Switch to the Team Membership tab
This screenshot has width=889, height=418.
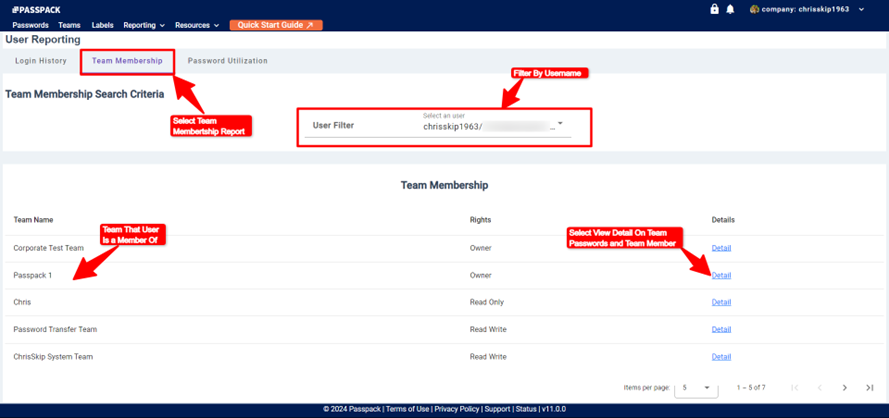[x=127, y=61]
